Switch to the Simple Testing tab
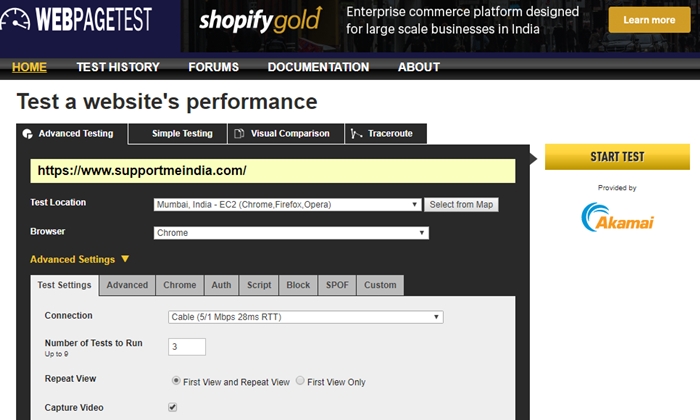The image size is (700, 420). pyautogui.click(x=178, y=133)
